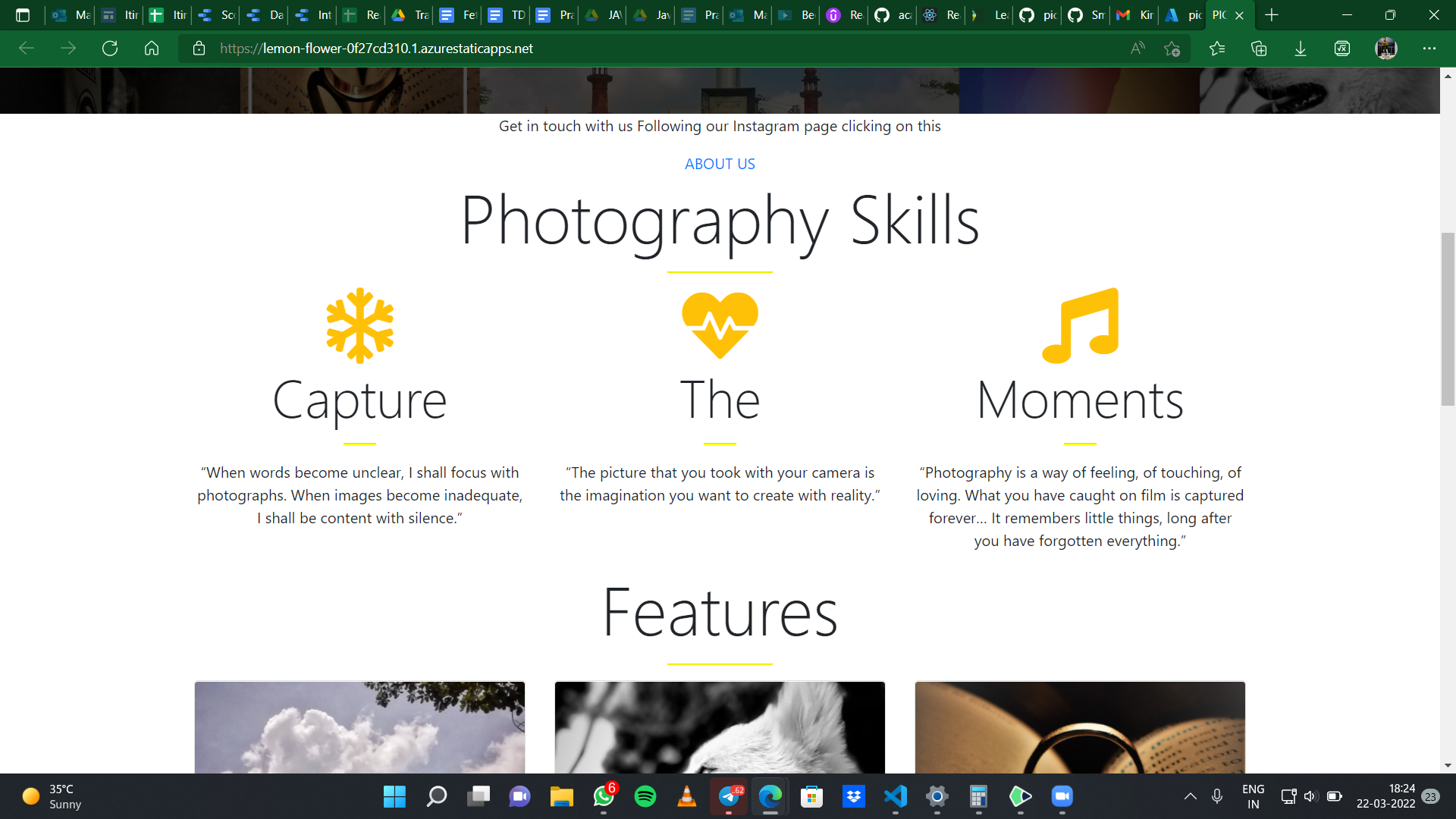The height and width of the screenshot is (819, 1456).
Task: Open a new tab with plus button
Action: coord(1272,15)
